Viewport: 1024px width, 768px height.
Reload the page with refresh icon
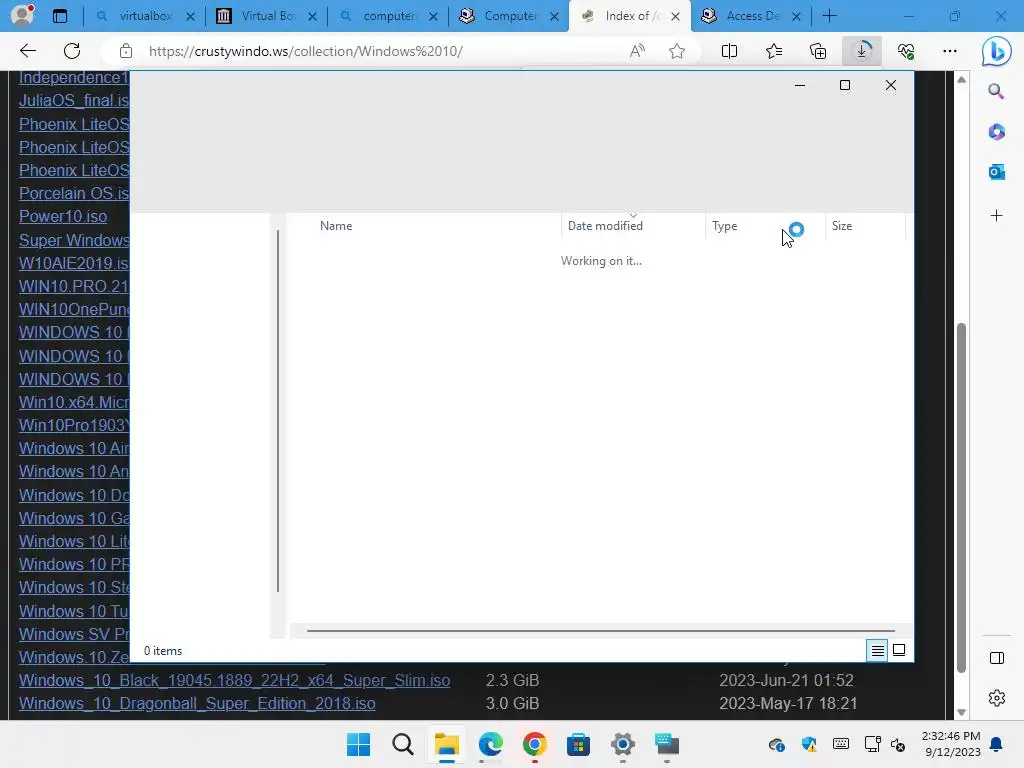(72, 51)
